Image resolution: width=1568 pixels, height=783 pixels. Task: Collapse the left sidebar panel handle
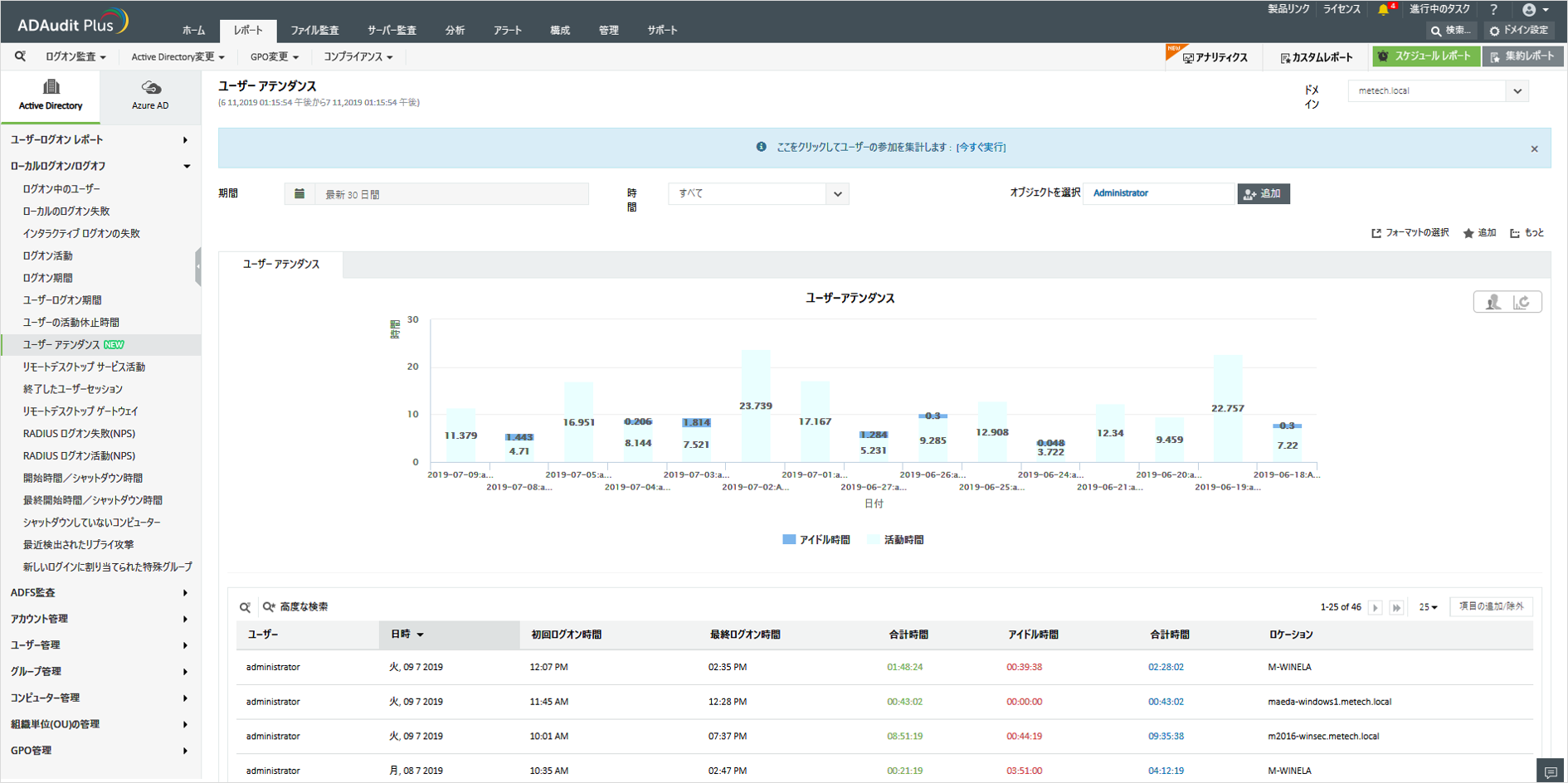pyautogui.click(x=197, y=267)
